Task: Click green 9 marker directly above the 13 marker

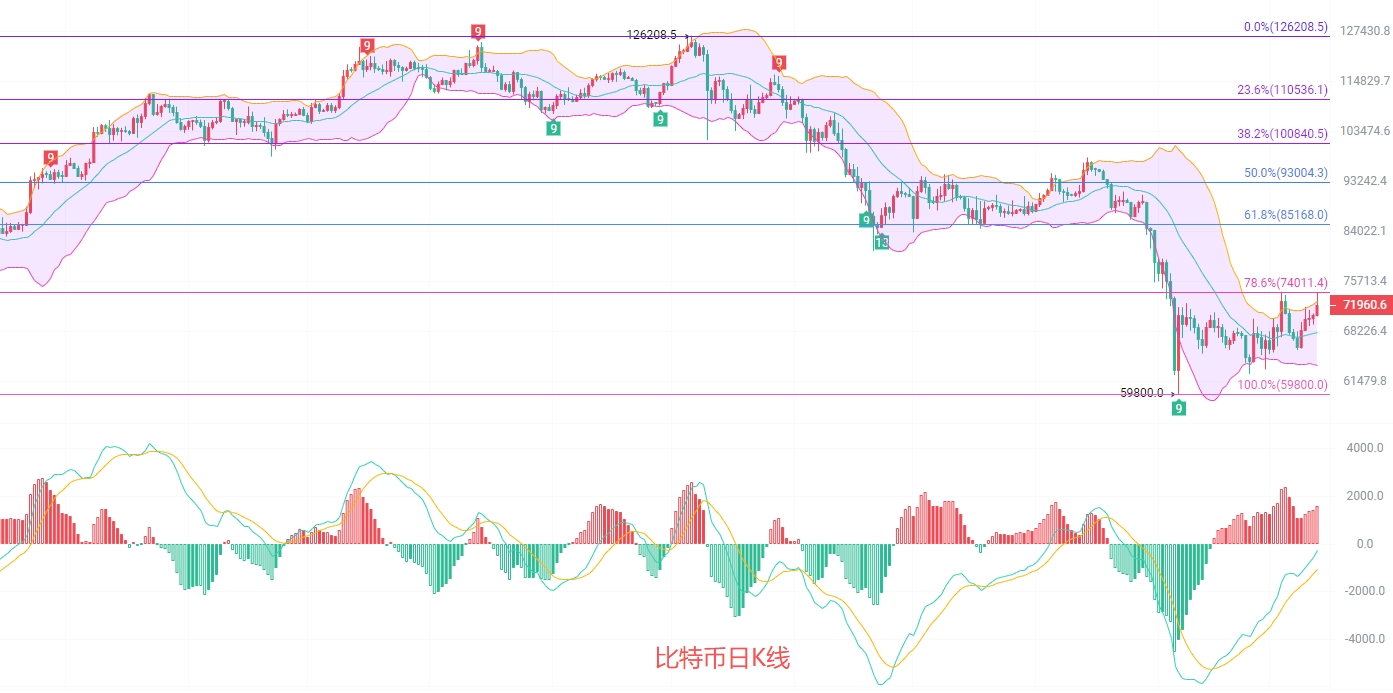Action: pyautogui.click(x=866, y=219)
